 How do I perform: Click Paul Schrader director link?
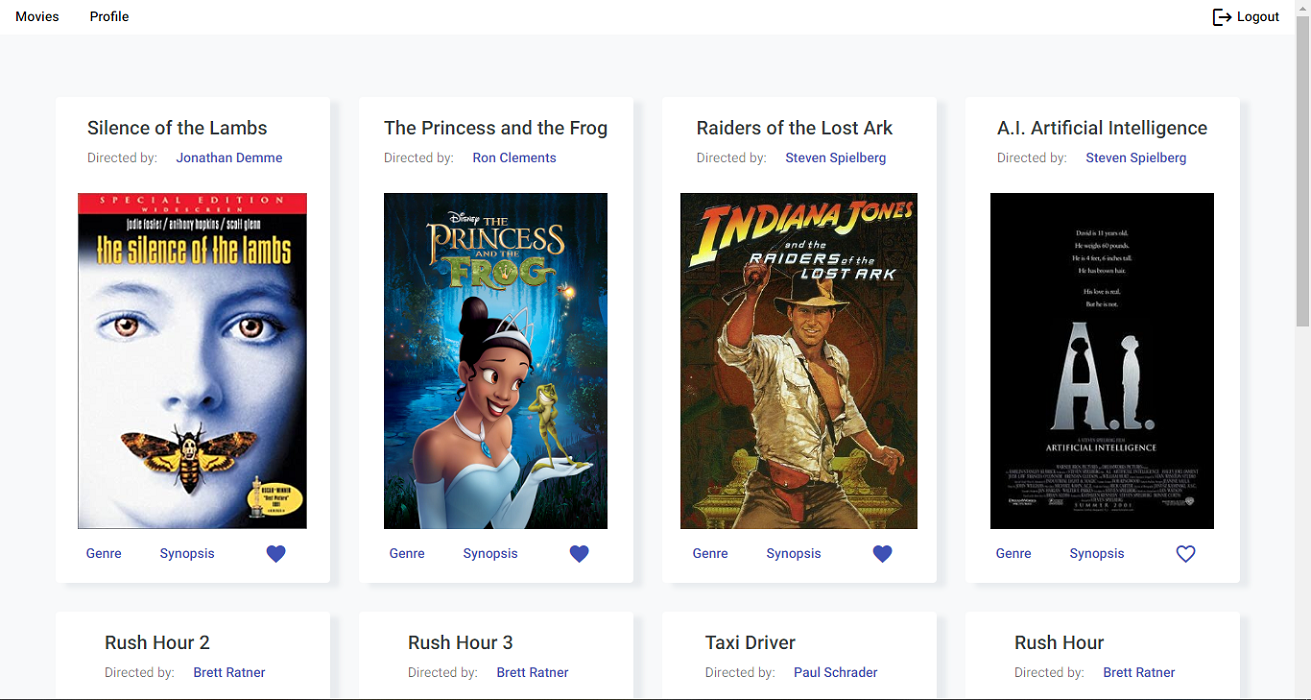[835, 673]
